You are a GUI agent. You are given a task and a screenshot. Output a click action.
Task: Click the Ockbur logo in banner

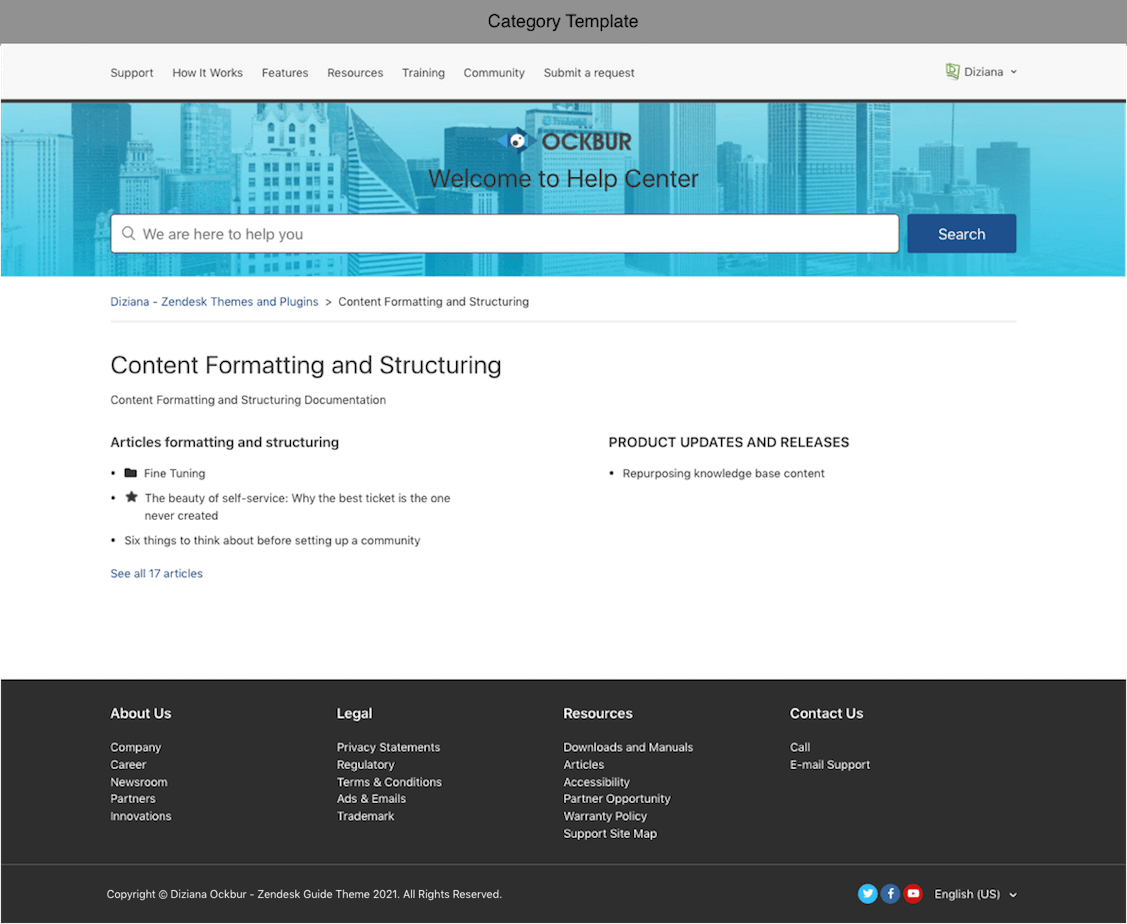[x=565, y=141]
